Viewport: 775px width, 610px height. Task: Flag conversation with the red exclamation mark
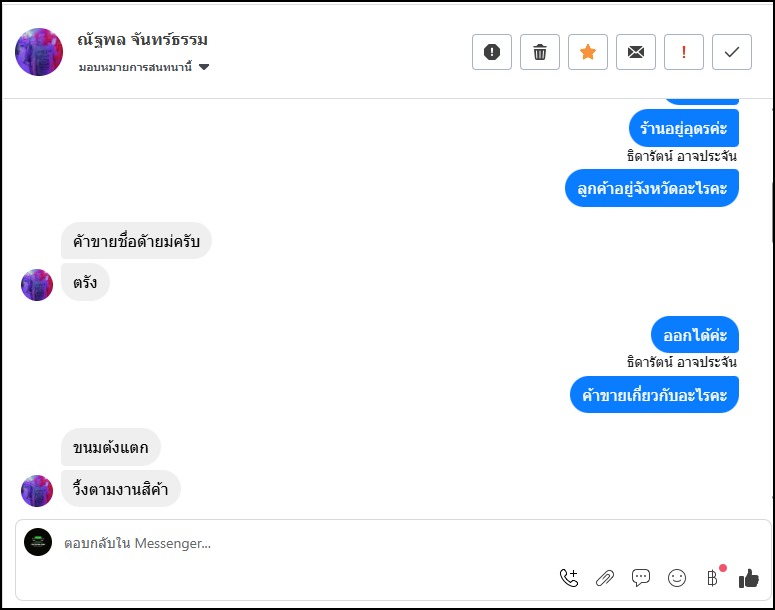[x=684, y=52]
